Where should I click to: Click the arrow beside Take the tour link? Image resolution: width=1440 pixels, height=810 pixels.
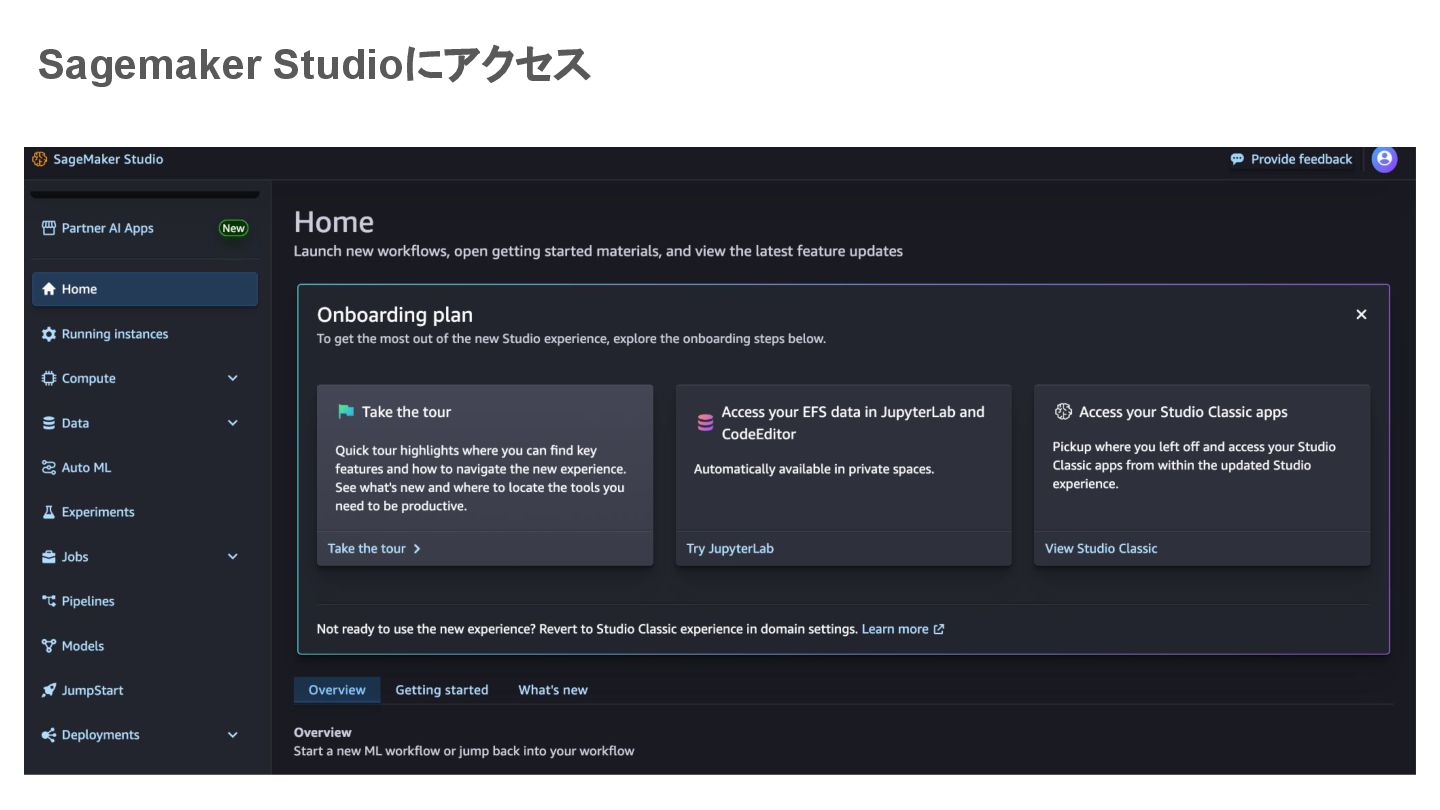pos(417,549)
